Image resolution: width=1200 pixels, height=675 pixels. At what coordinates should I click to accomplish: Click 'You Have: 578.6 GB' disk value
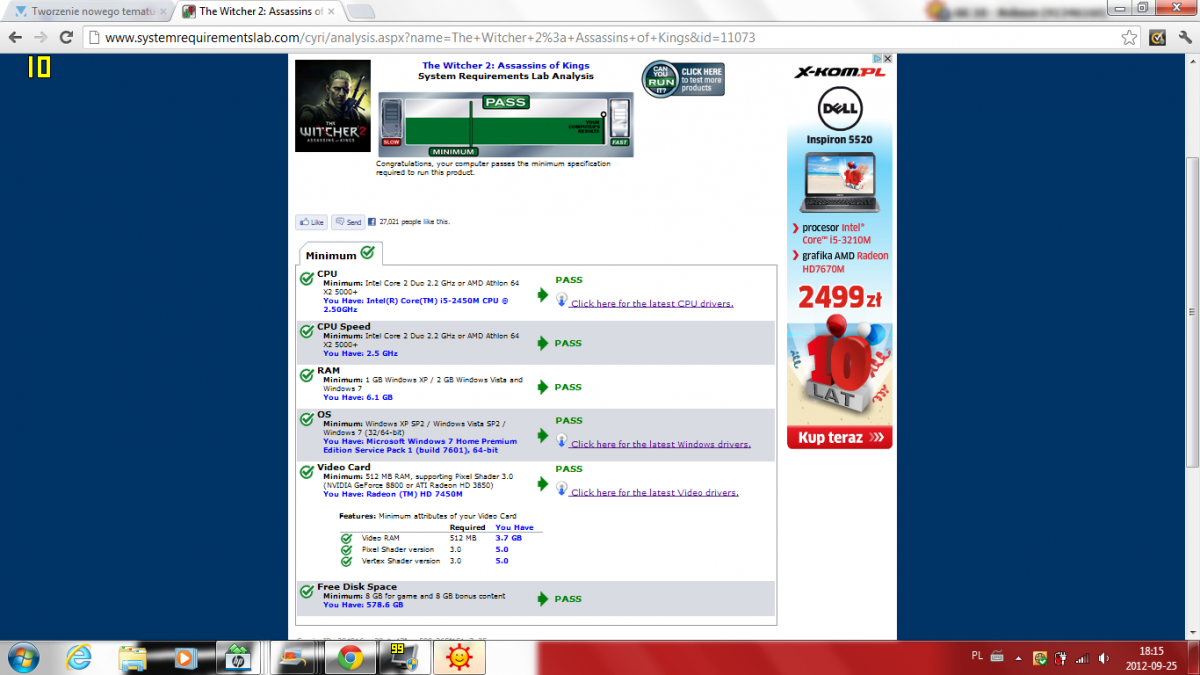pyautogui.click(x=363, y=605)
